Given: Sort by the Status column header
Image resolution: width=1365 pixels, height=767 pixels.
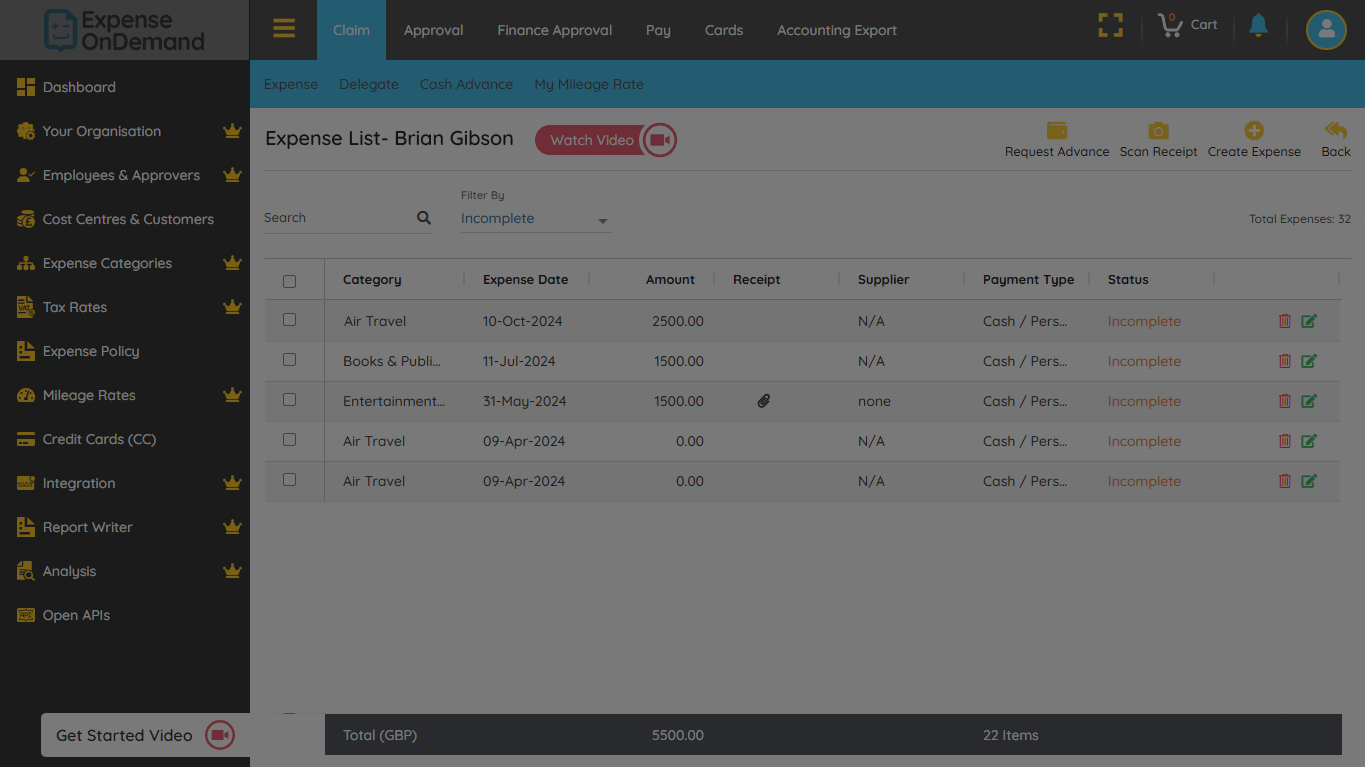Looking at the screenshot, I should [x=1128, y=280].
